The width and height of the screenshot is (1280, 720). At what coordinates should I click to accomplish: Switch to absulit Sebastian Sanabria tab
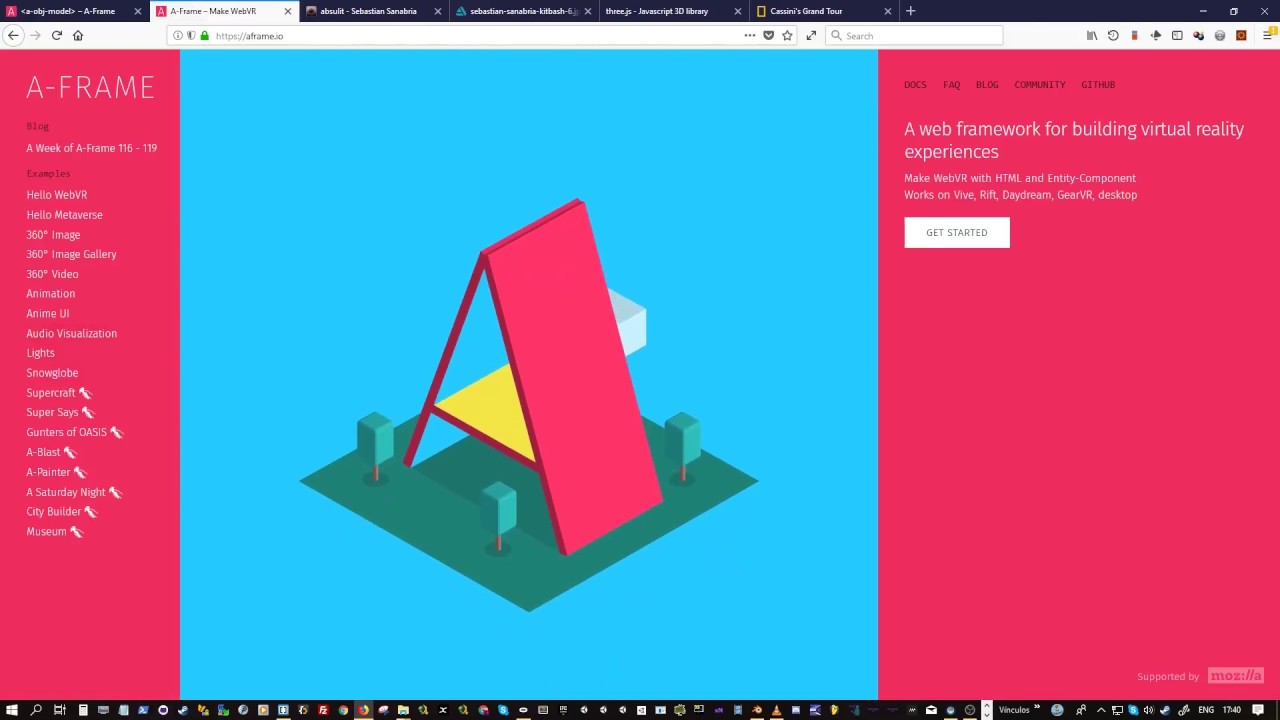pyautogui.click(x=374, y=11)
